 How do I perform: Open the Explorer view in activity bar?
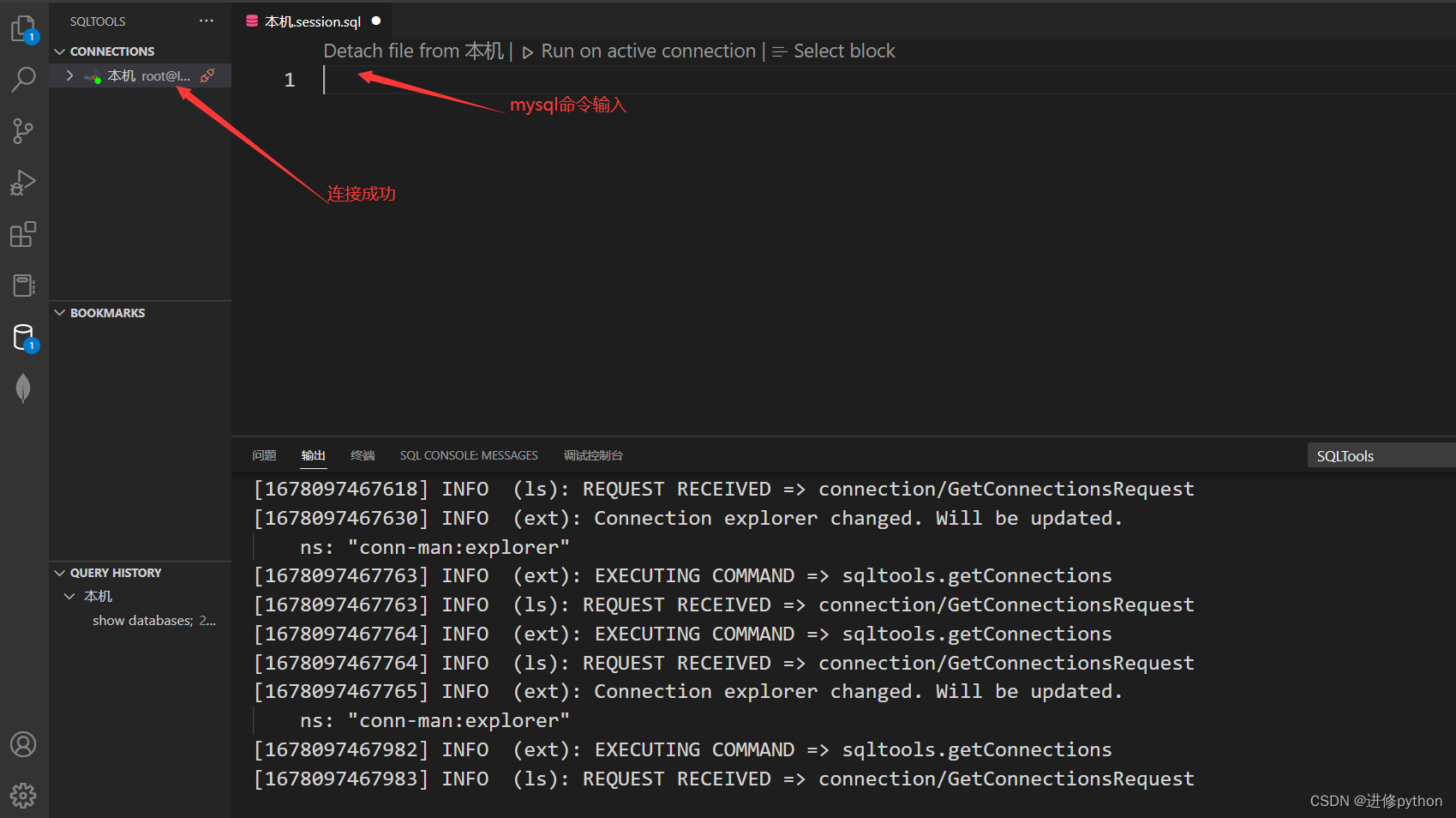point(23,28)
